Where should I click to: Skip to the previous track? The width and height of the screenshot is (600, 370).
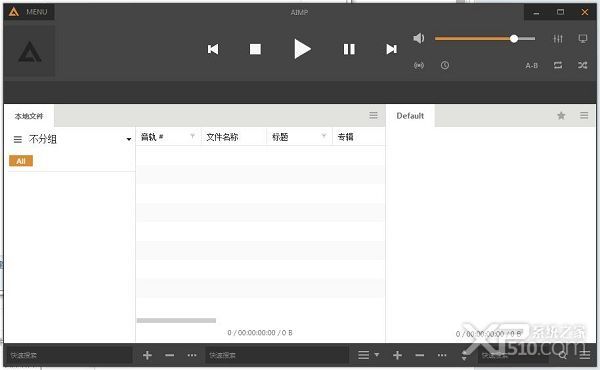pyautogui.click(x=213, y=49)
